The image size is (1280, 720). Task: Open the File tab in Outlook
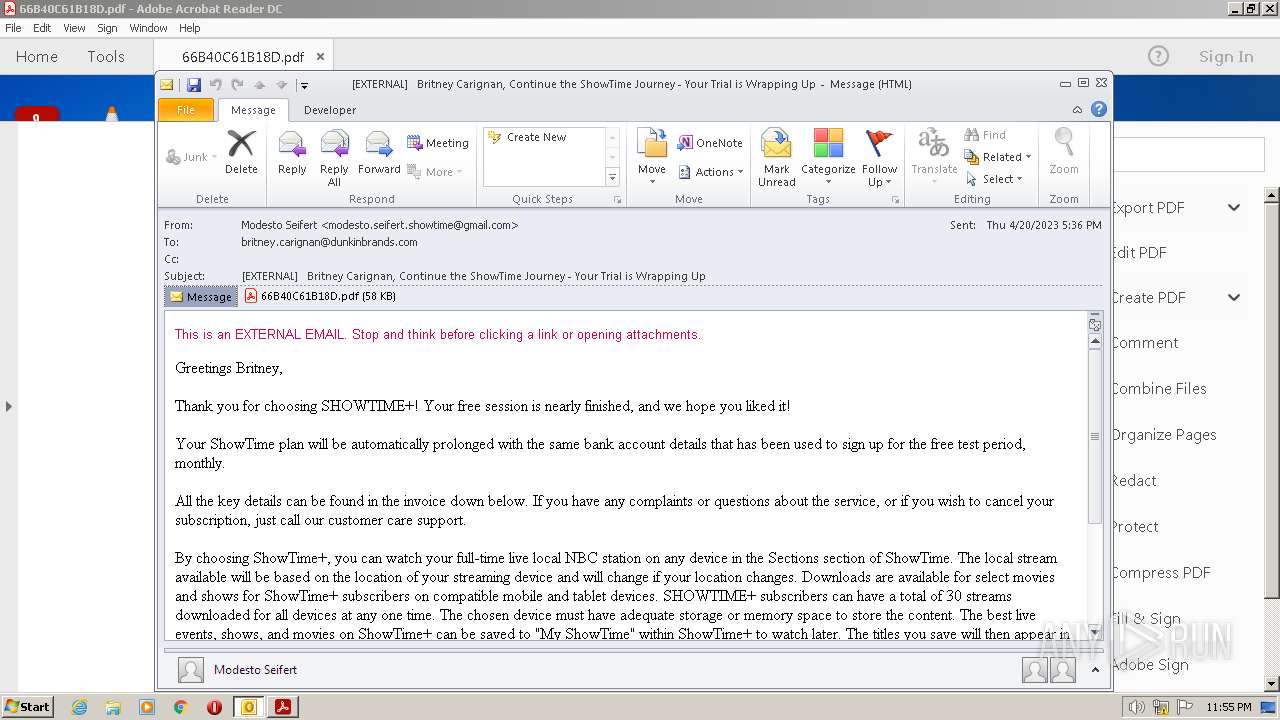tap(186, 110)
